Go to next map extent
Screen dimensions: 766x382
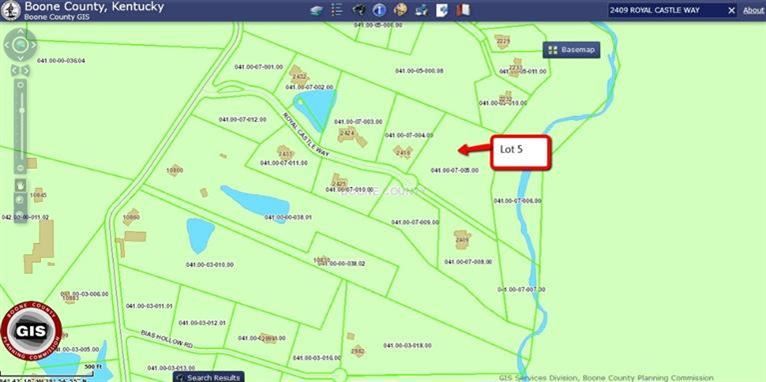click(x=25, y=71)
